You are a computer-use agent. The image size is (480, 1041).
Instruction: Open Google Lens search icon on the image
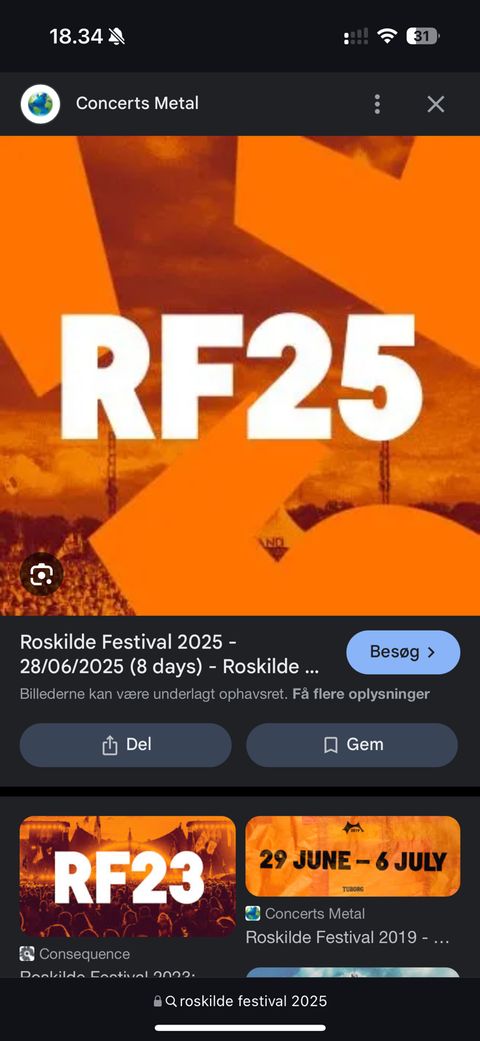tap(41, 574)
